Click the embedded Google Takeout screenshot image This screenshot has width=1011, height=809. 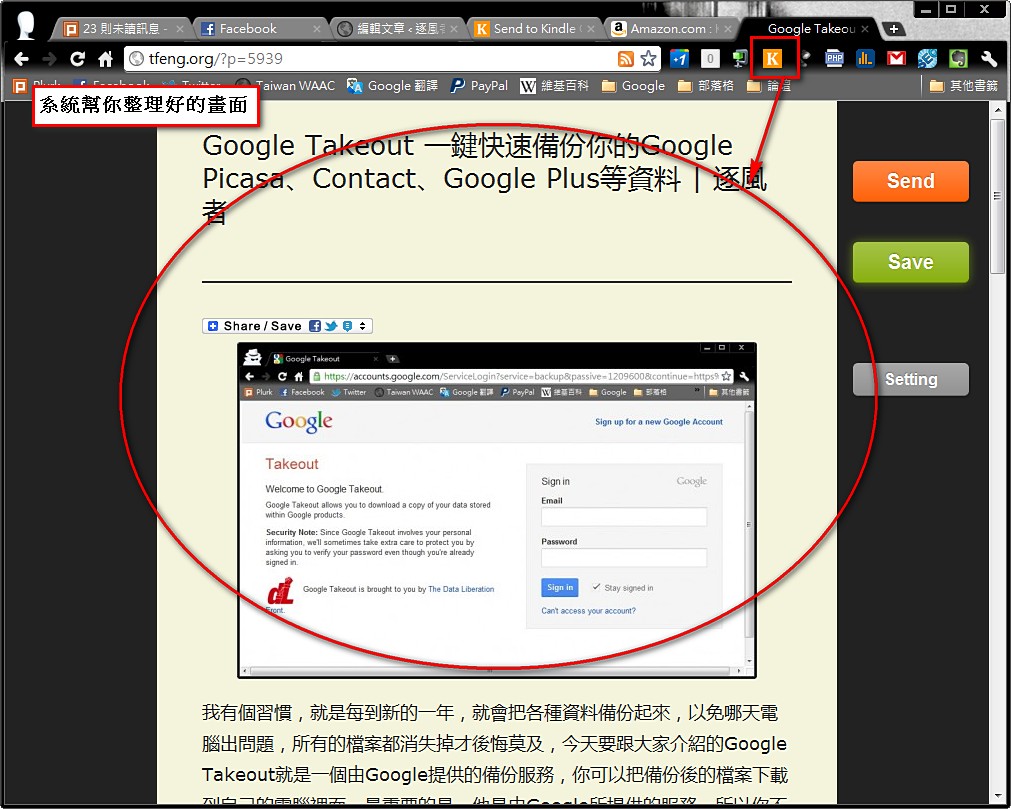496,511
